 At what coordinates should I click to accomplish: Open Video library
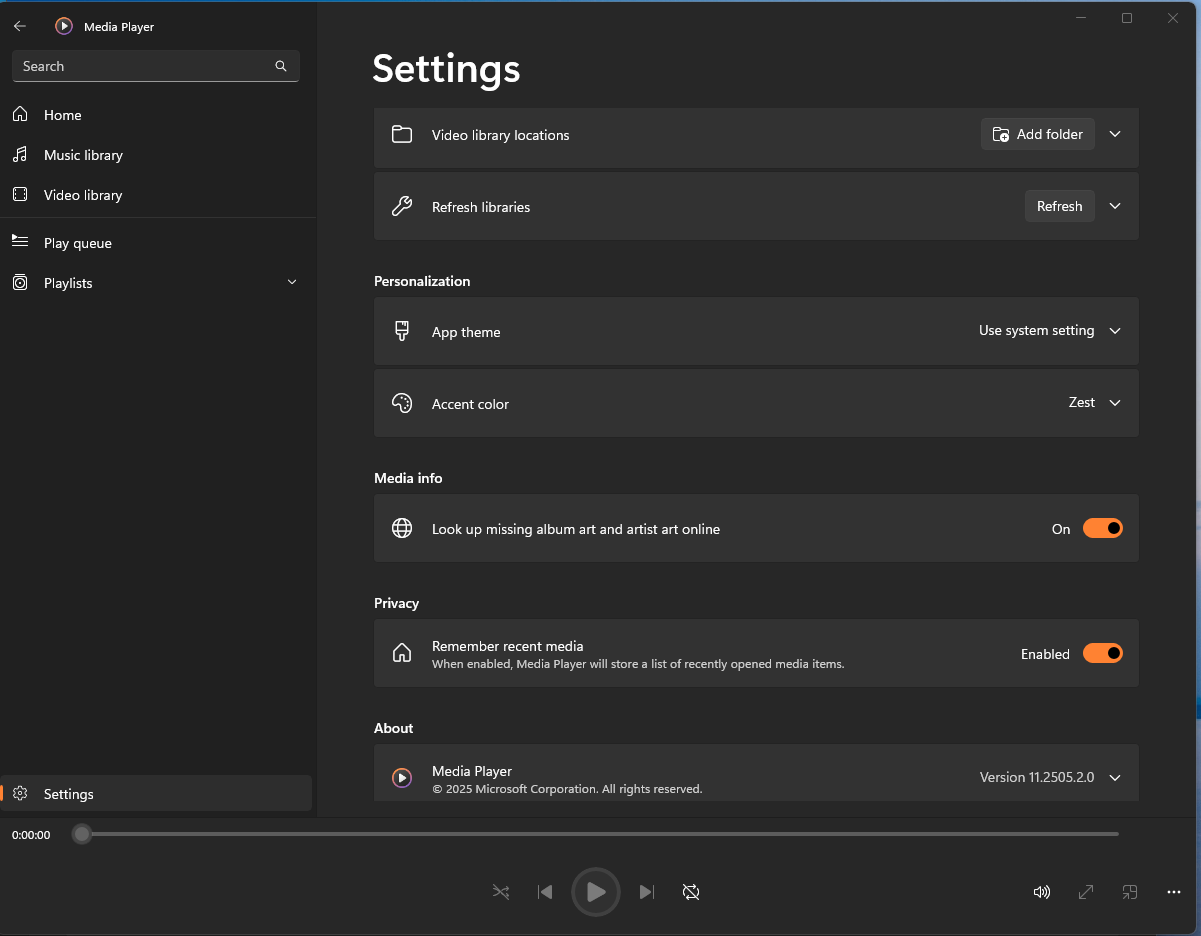(x=158, y=195)
